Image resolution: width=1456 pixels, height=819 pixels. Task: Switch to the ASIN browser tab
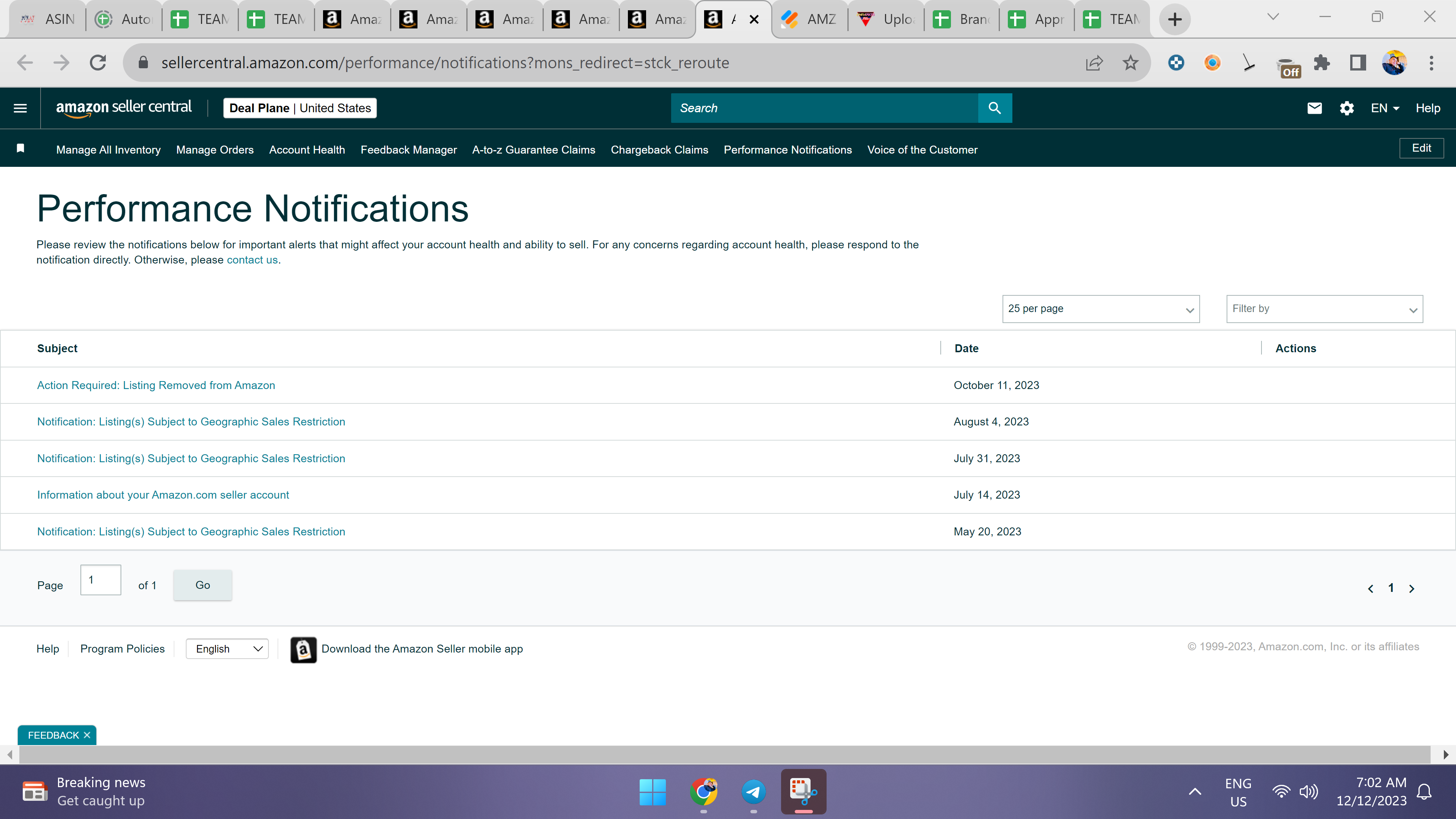pos(48,19)
